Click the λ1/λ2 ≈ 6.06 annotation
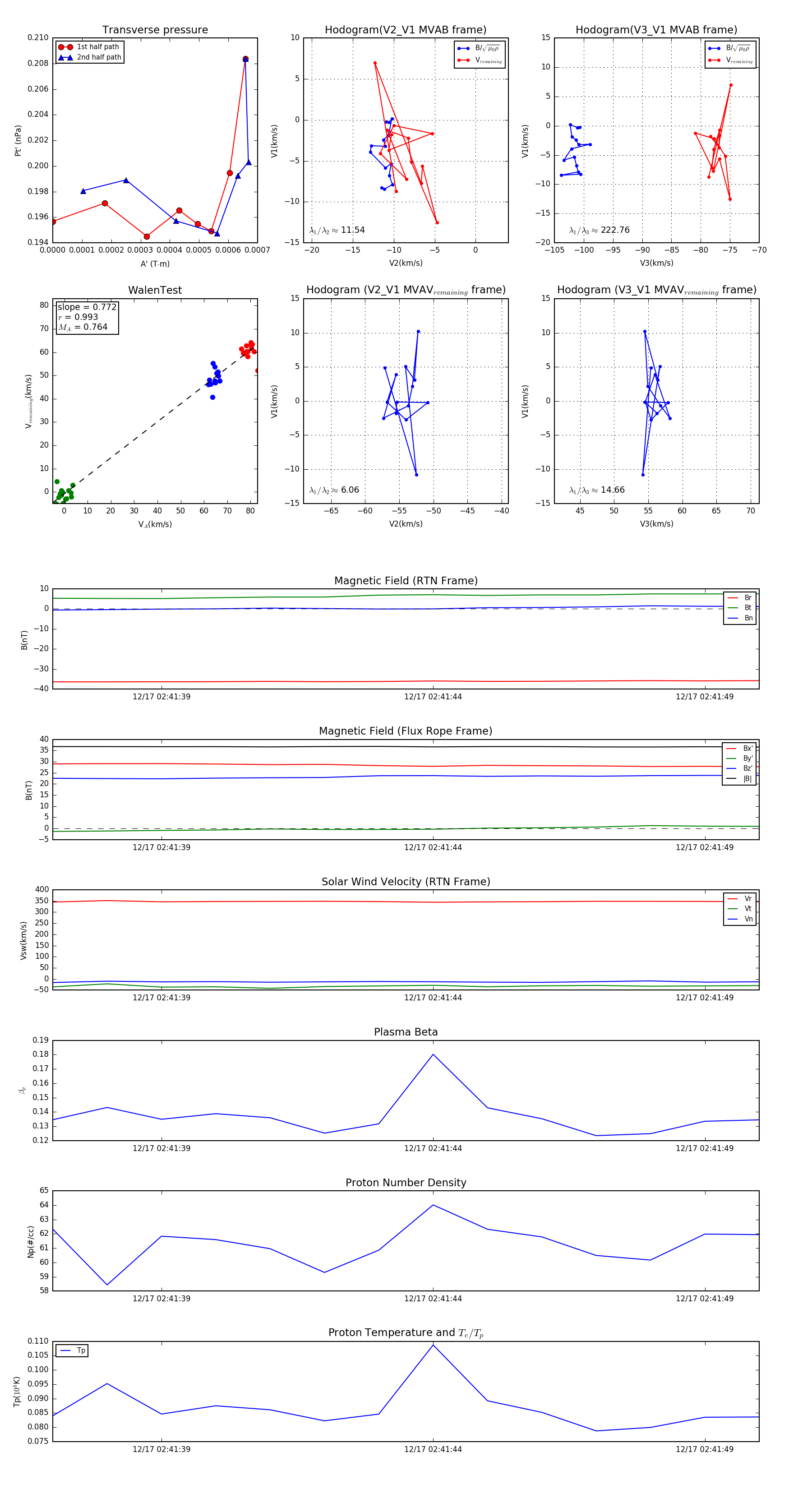This screenshot has height=1489, width=812. pyautogui.click(x=334, y=490)
